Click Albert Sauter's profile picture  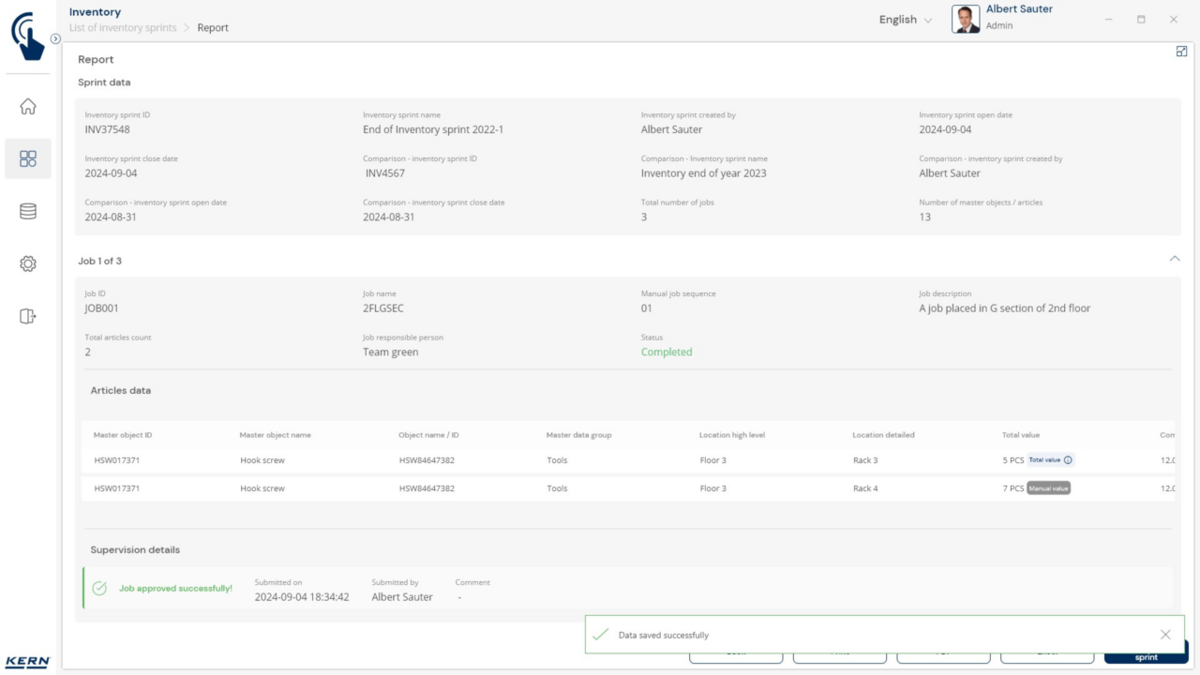[966, 19]
